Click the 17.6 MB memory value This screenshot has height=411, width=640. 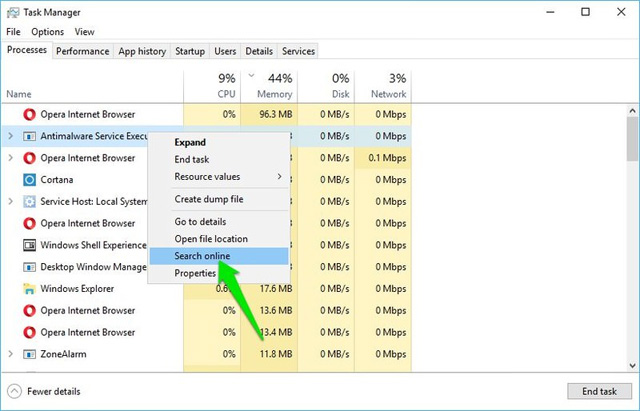[x=276, y=289]
